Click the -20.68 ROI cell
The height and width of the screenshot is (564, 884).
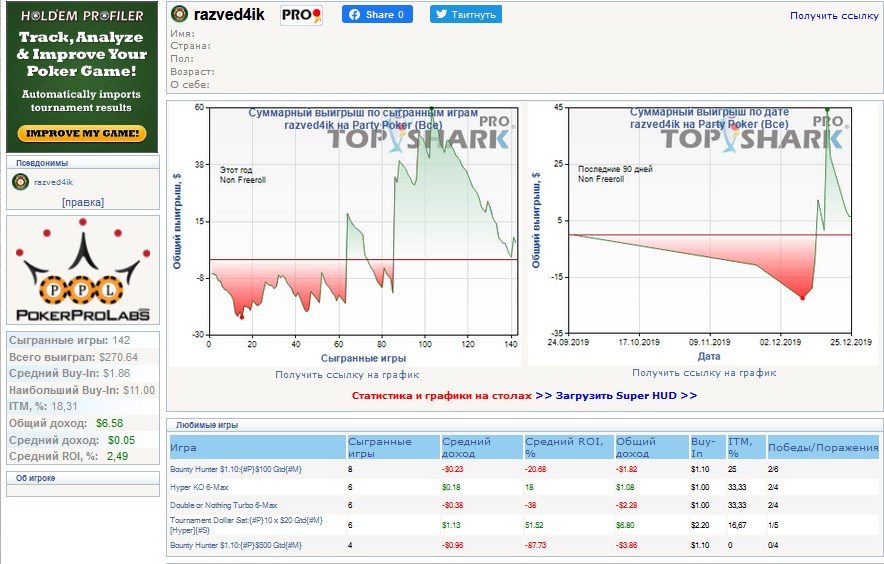(536, 469)
